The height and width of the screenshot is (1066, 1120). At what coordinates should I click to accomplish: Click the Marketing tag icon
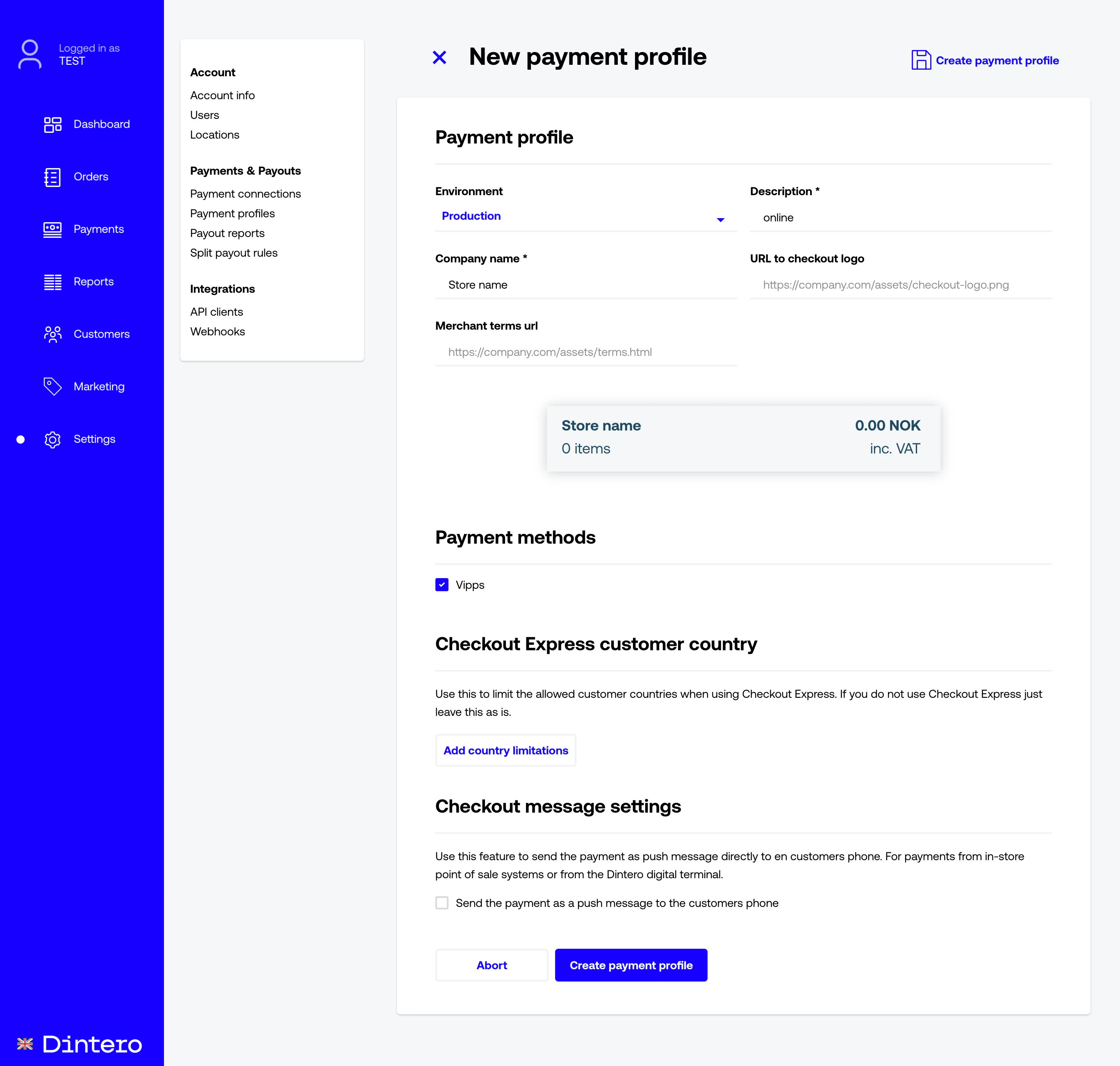[x=53, y=386]
